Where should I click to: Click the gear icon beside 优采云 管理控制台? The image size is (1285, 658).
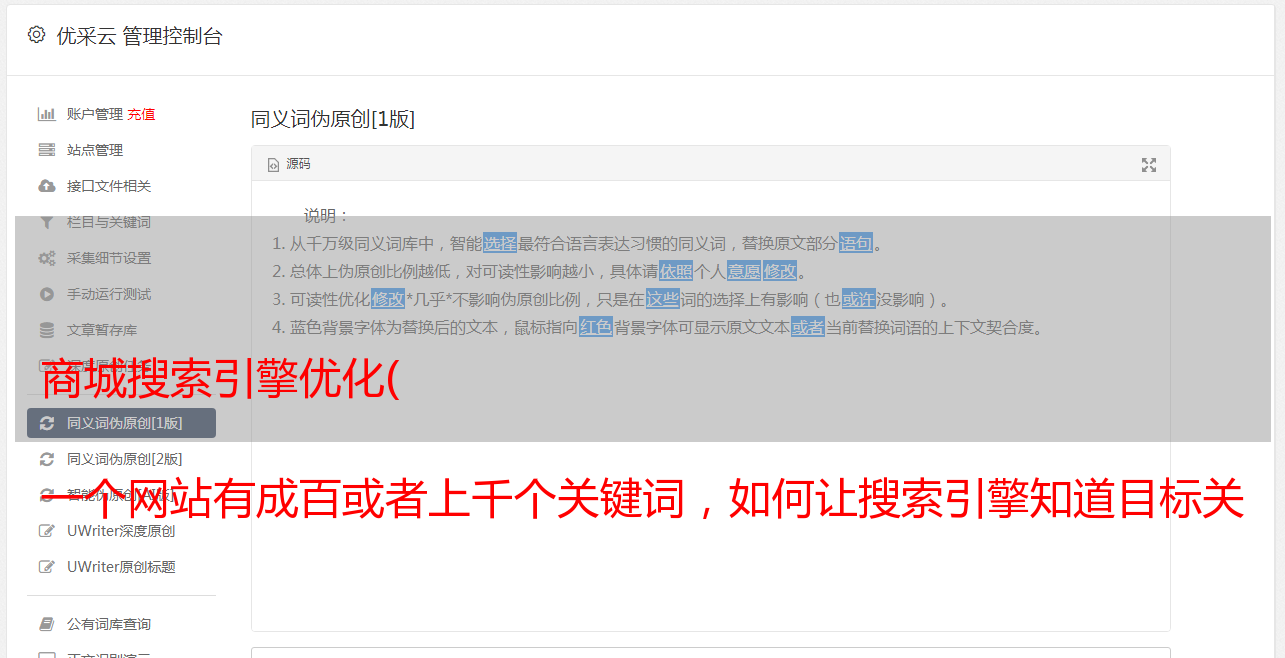click(x=37, y=35)
